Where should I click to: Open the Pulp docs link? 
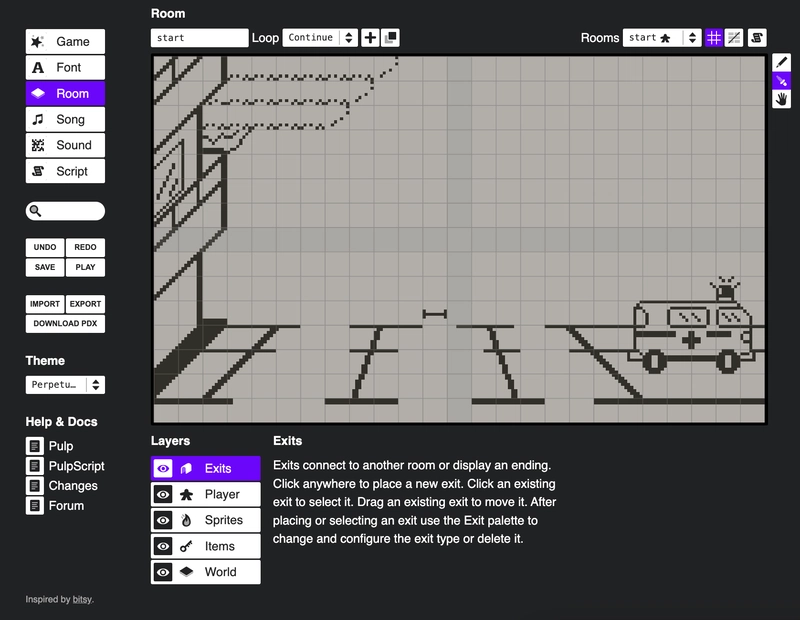pos(61,446)
